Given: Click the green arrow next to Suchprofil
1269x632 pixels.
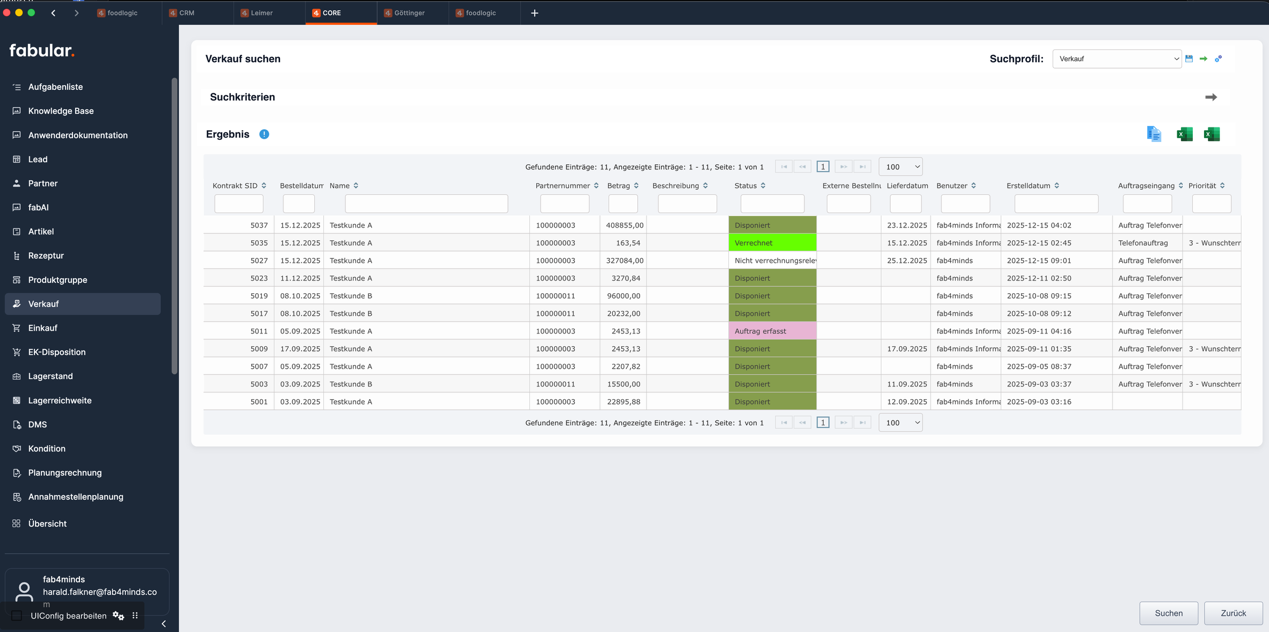Looking at the screenshot, I should tap(1203, 59).
